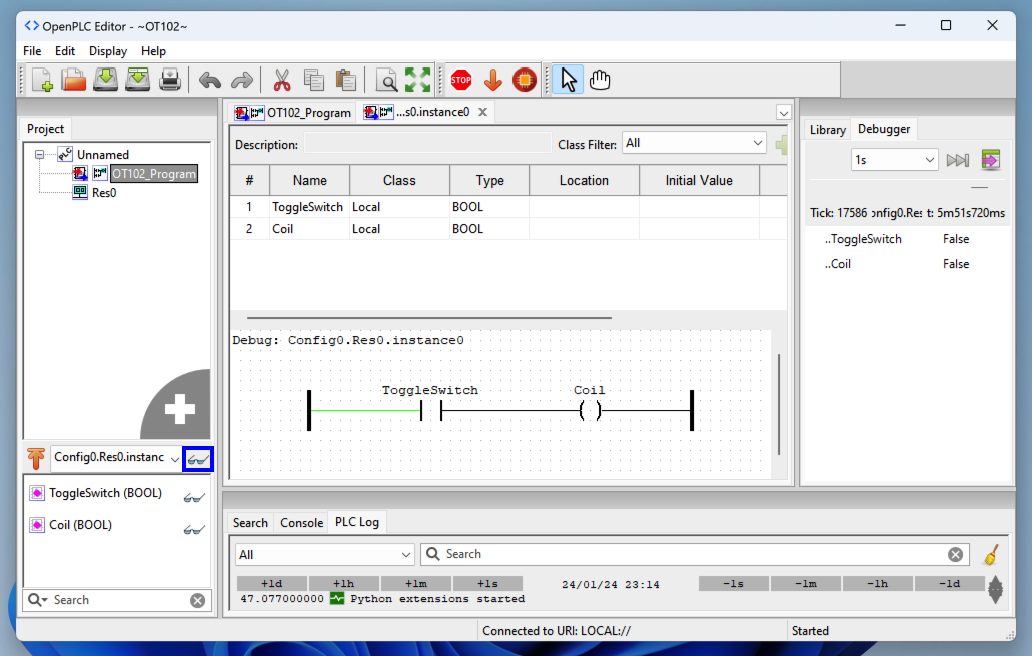The width and height of the screenshot is (1032, 656).
Task: Save the project with the green arrow icon
Action: click(x=105, y=80)
